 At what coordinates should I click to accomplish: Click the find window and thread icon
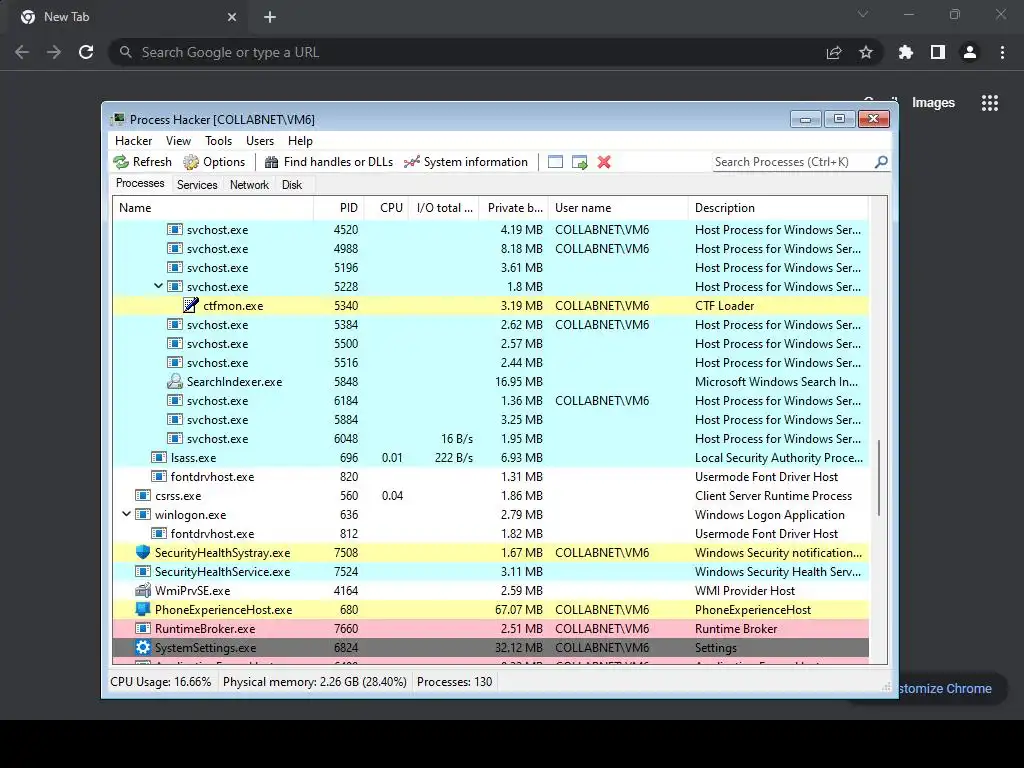[579, 162]
